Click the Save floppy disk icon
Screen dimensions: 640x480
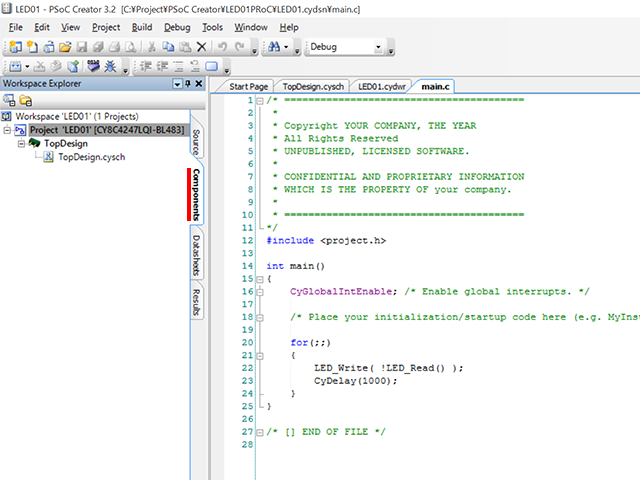[x=82, y=47]
